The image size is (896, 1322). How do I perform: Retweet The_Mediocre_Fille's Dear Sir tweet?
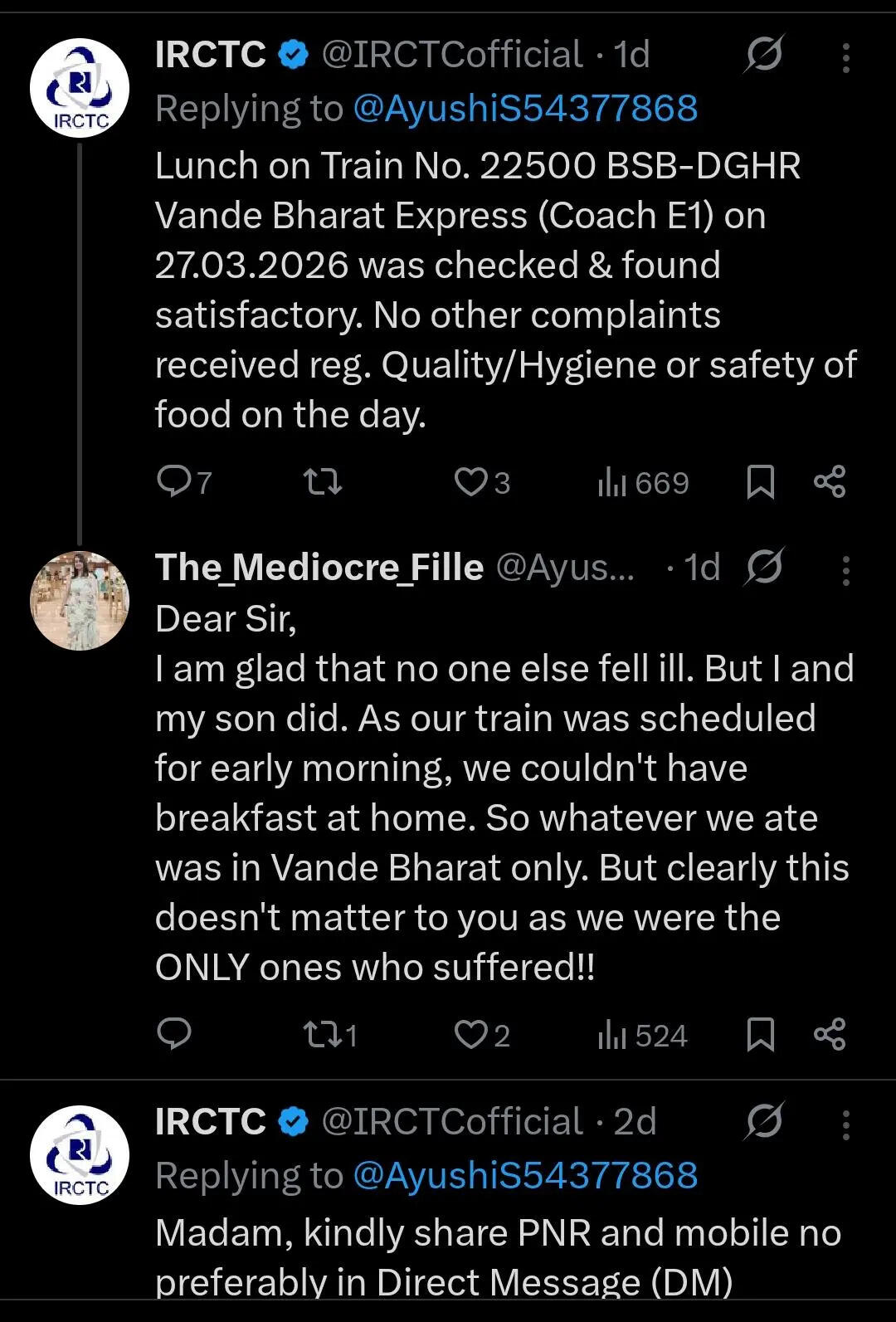[322, 1034]
